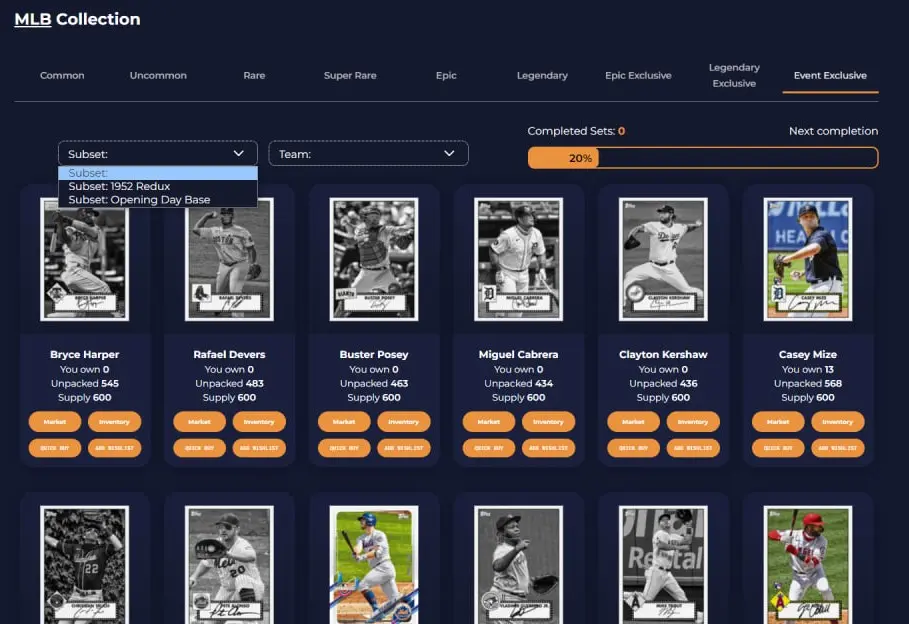View Inventory for Buster Posey
The width and height of the screenshot is (909, 624).
point(403,422)
